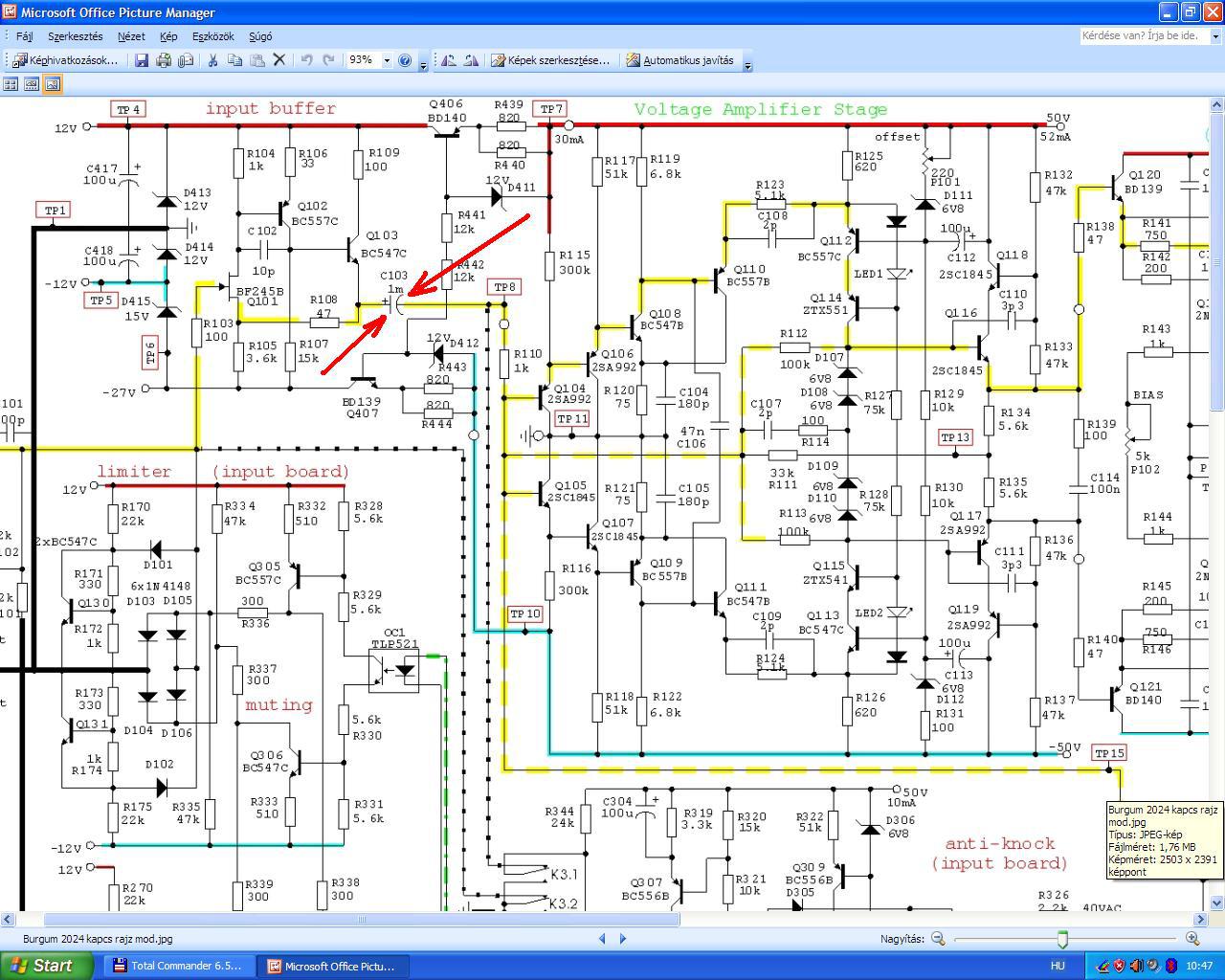Viewport: 1225px width, 980px height.
Task: Click the file name in the status bar
Action: click(98, 939)
